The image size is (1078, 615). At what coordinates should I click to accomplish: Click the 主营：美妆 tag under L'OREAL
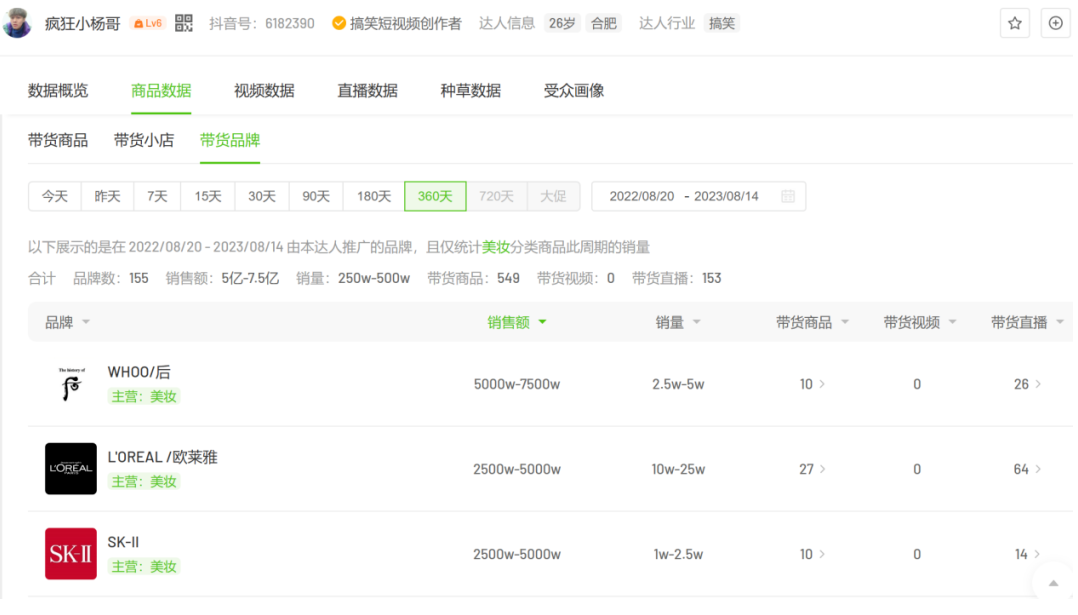[x=144, y=482]
